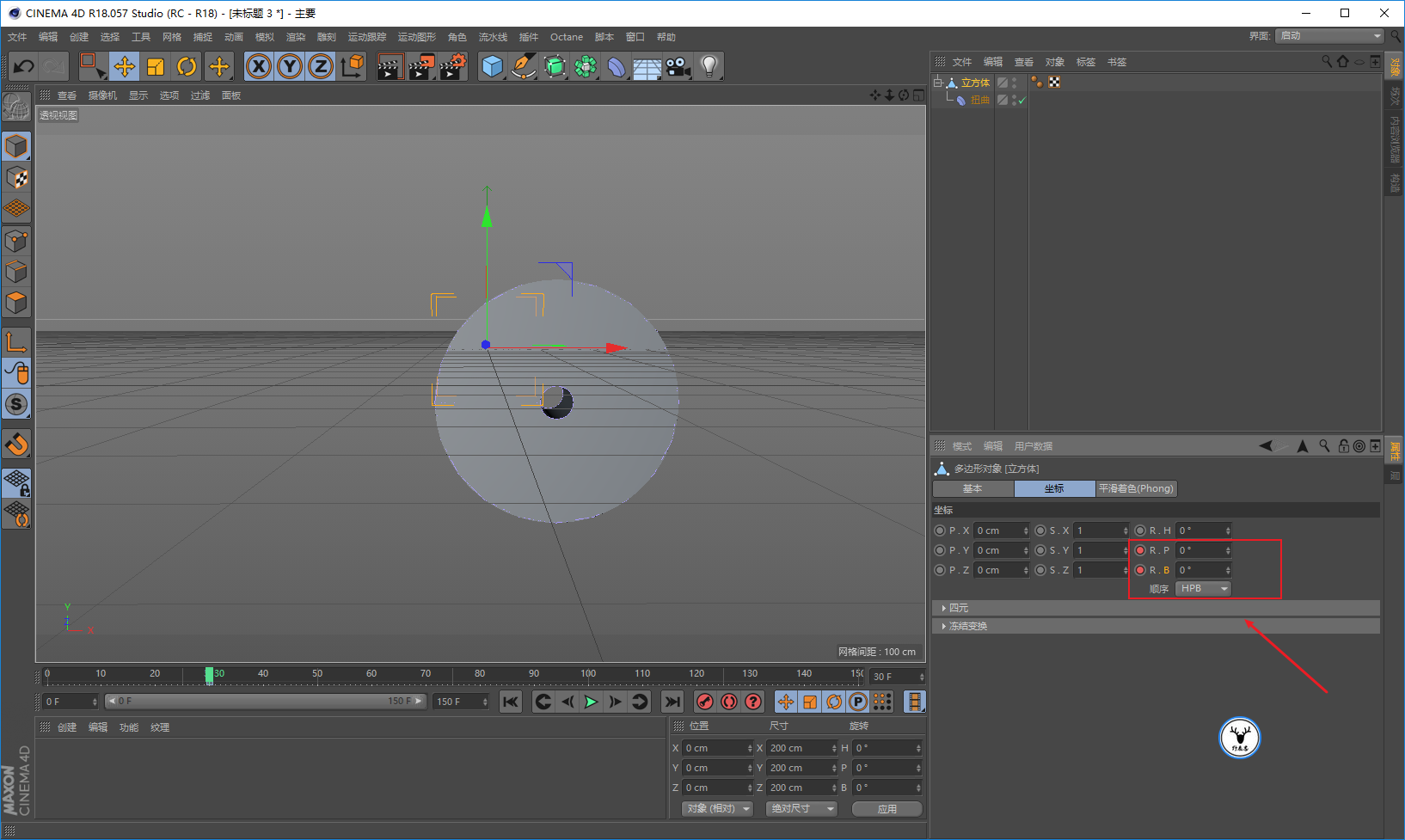Open the 运动图形 menu

[417, 37]
